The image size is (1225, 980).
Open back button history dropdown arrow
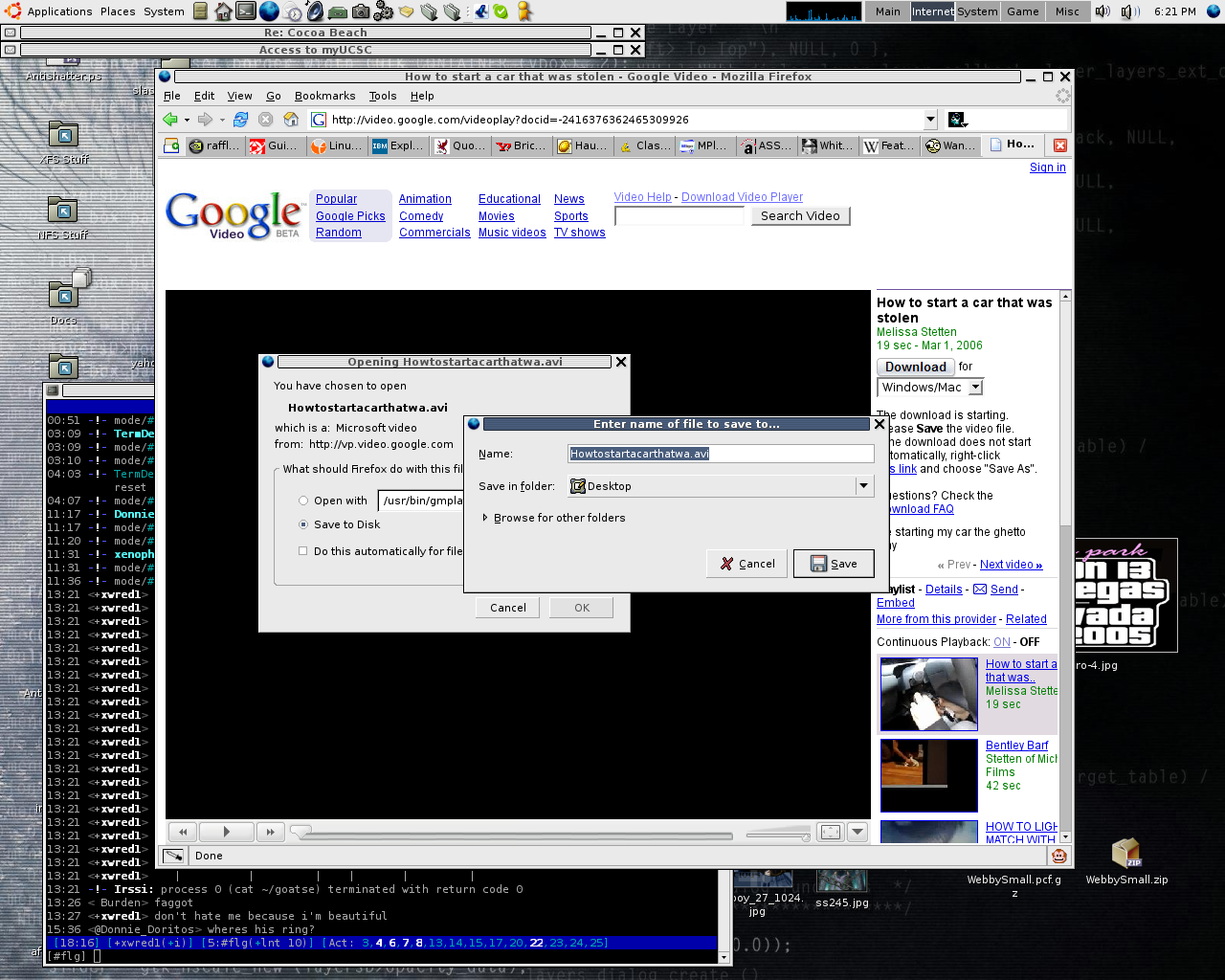187,120
